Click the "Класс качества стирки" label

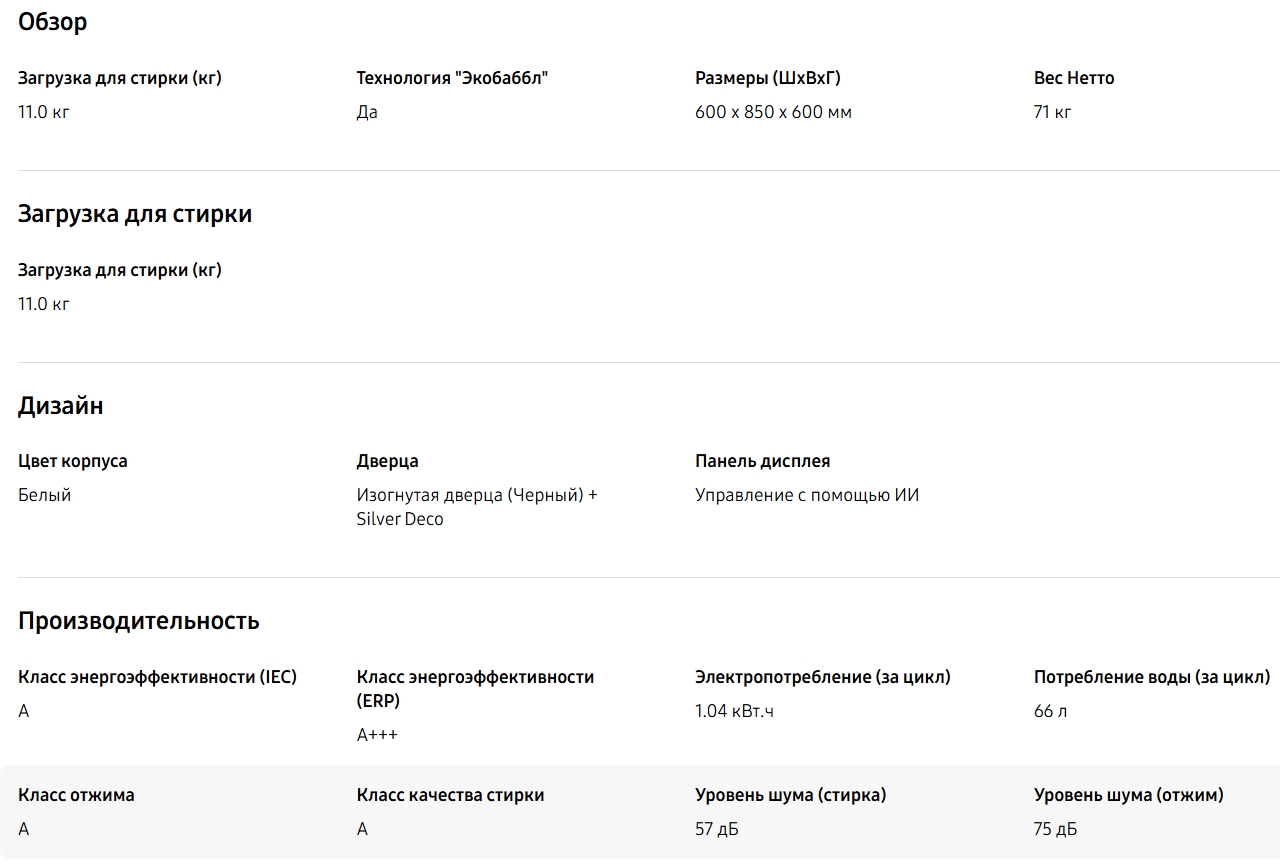point(450,795)
